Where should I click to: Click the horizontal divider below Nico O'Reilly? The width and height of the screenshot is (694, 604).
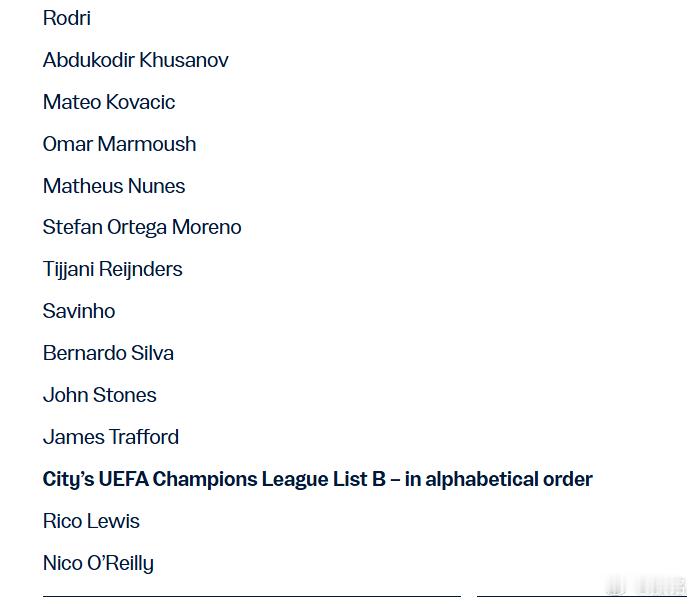tap(252, 596)
